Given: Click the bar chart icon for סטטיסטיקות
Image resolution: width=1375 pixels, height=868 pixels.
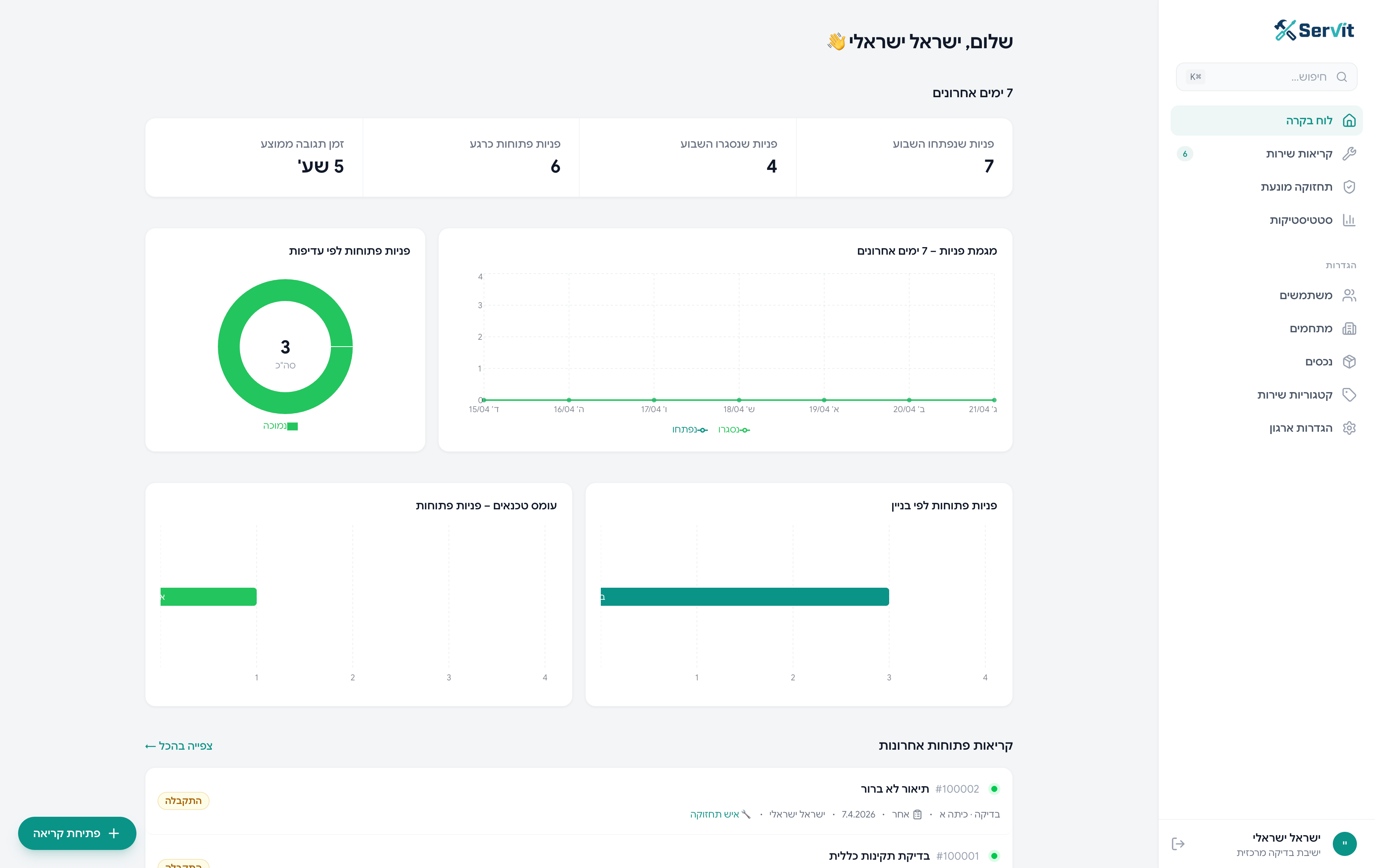Looking at the screenshot, I should tap(1349, 220).
